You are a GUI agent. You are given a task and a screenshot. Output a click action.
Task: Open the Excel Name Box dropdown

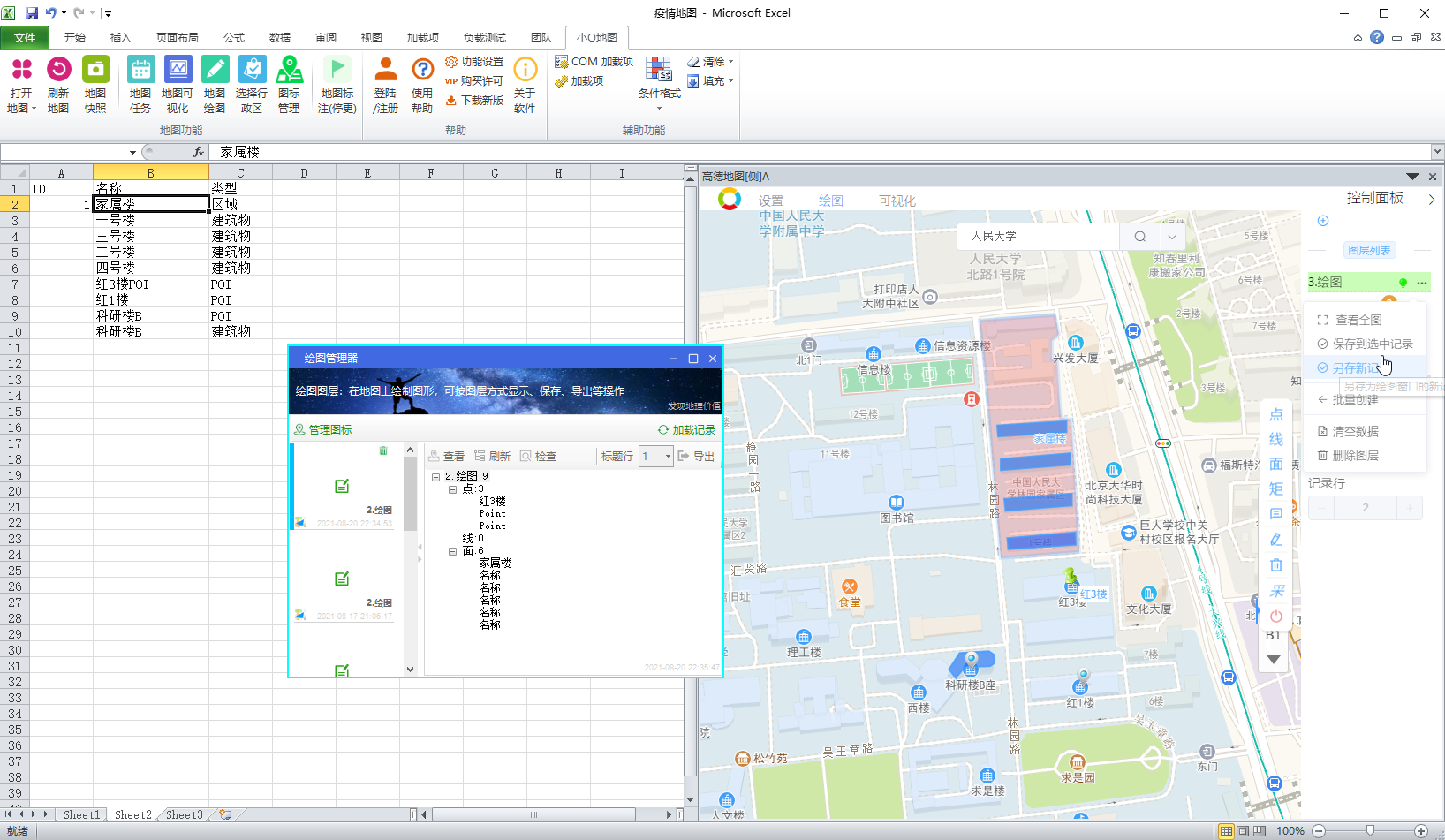point(132,152)
